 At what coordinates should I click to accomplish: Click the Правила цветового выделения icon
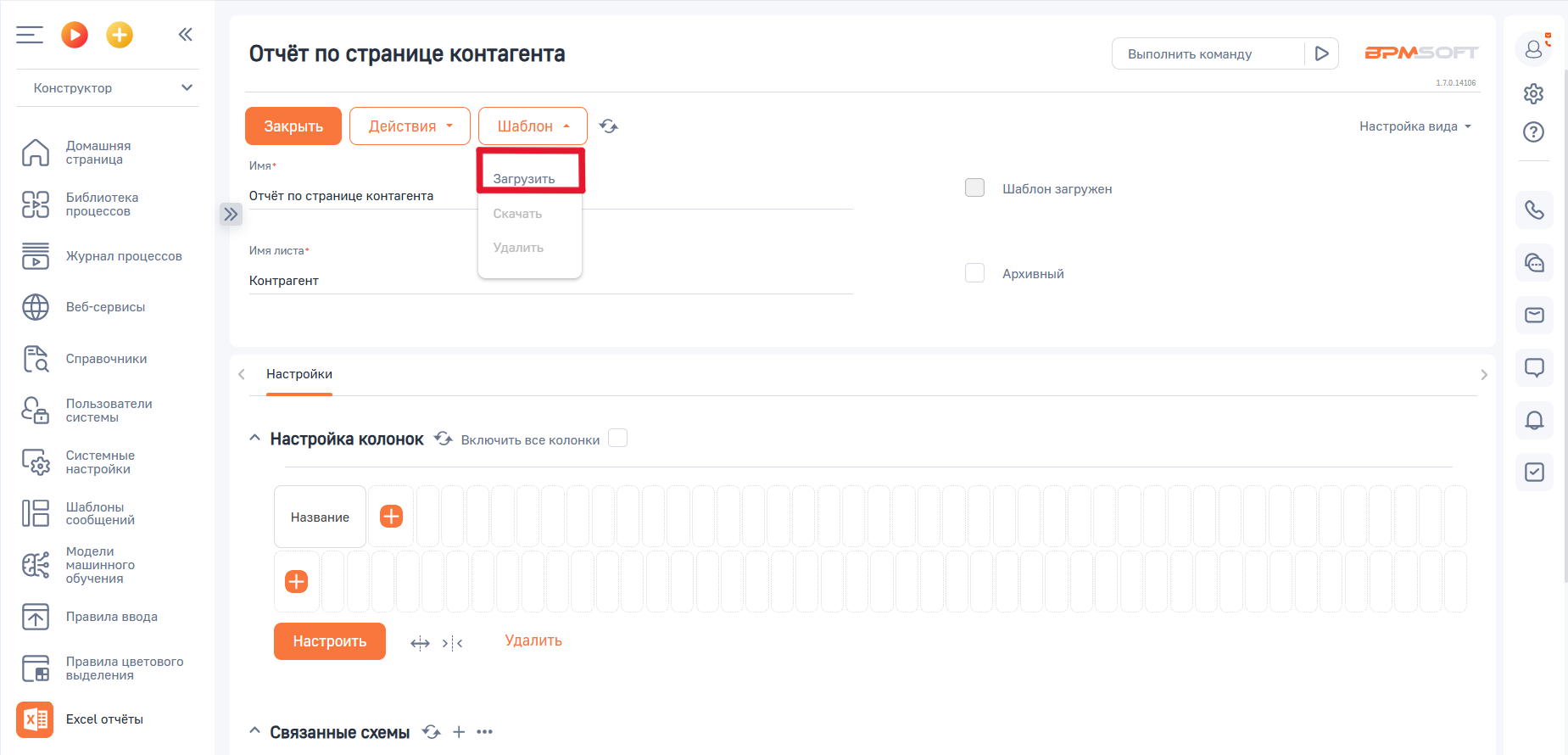(36, 668)
